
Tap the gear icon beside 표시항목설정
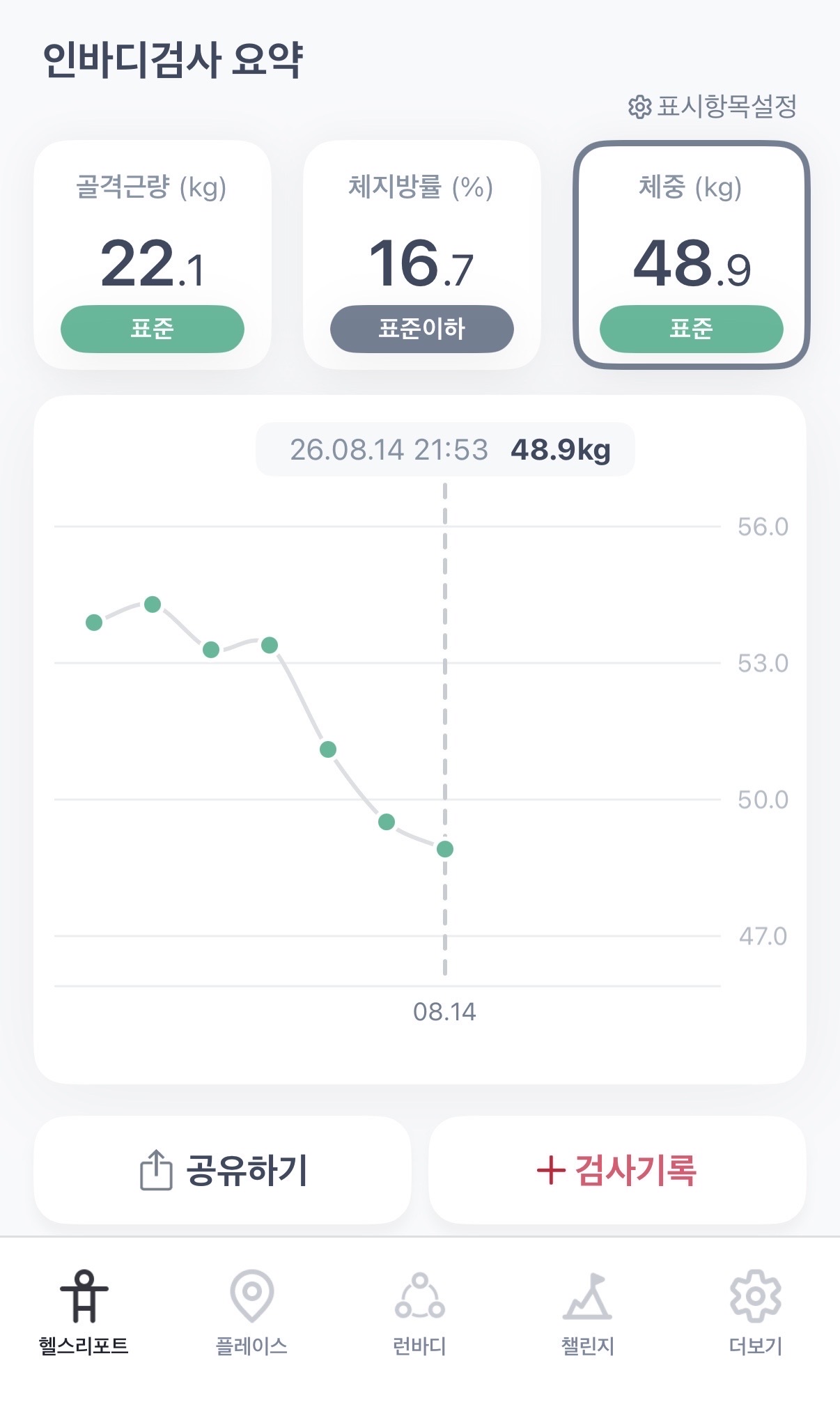click(x=639, y=107)
